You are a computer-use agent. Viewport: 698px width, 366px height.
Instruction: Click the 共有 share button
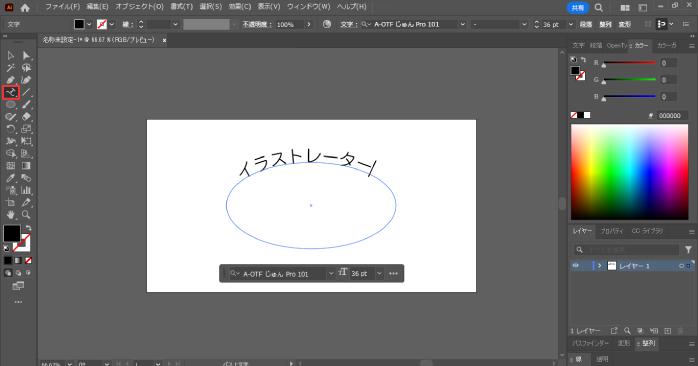point(578,8)
